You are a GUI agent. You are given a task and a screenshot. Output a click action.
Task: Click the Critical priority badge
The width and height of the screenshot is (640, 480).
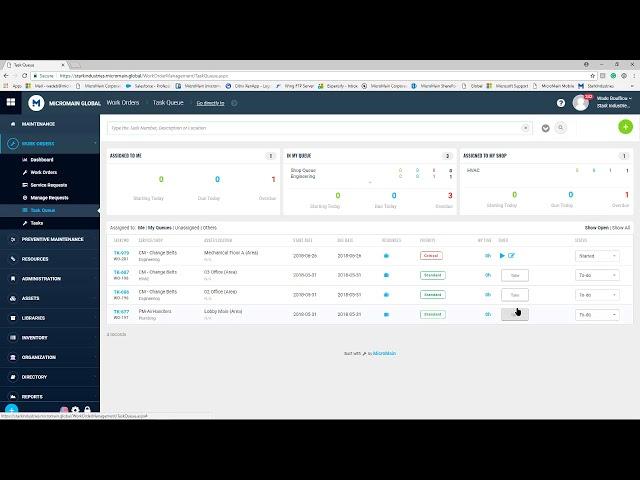click(x=431, y=256)
